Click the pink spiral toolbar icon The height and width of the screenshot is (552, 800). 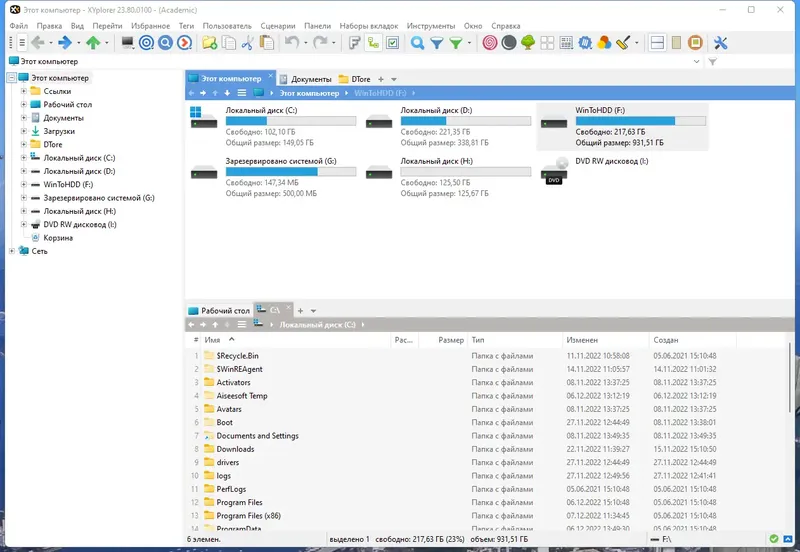click(490, 43)
